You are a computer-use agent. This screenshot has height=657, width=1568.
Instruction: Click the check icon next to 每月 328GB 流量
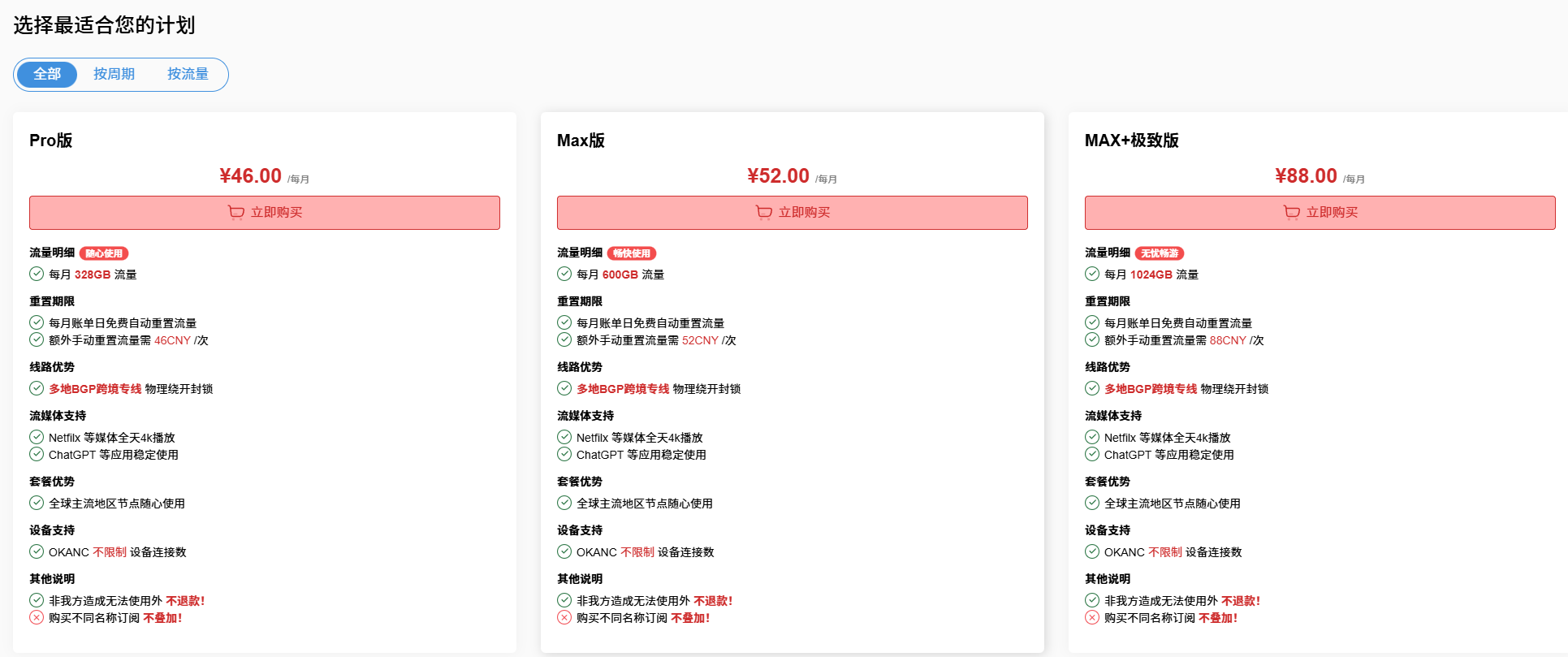coord(37,274)
